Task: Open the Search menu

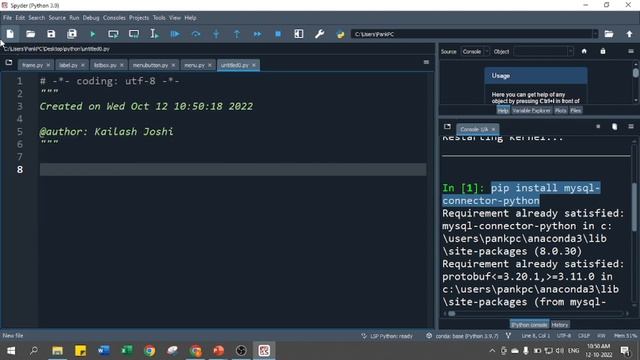Action: [x=36, y=18]
